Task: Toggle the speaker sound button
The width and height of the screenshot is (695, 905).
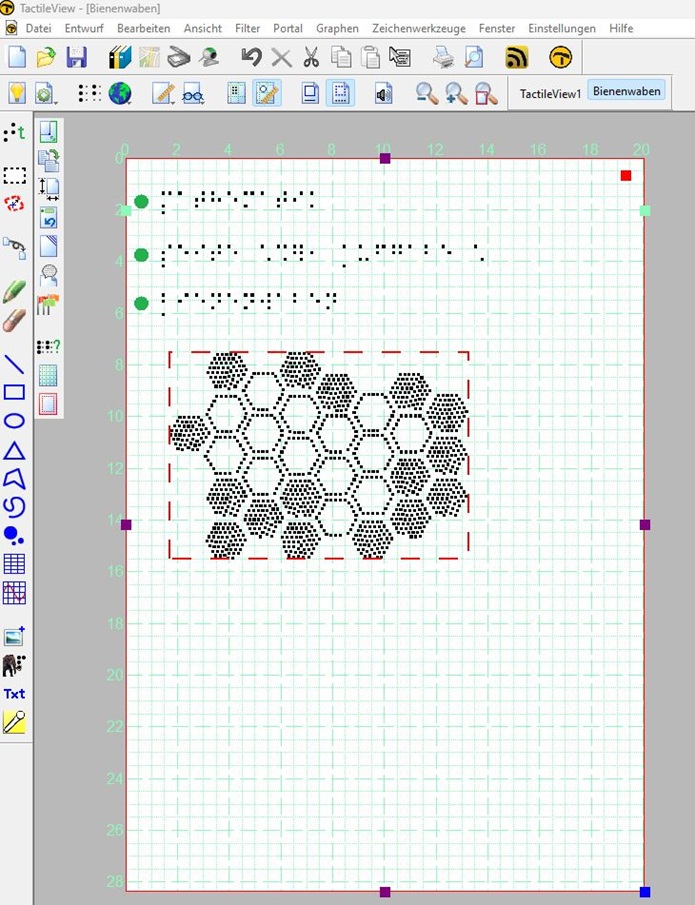Action: [383, 93]
